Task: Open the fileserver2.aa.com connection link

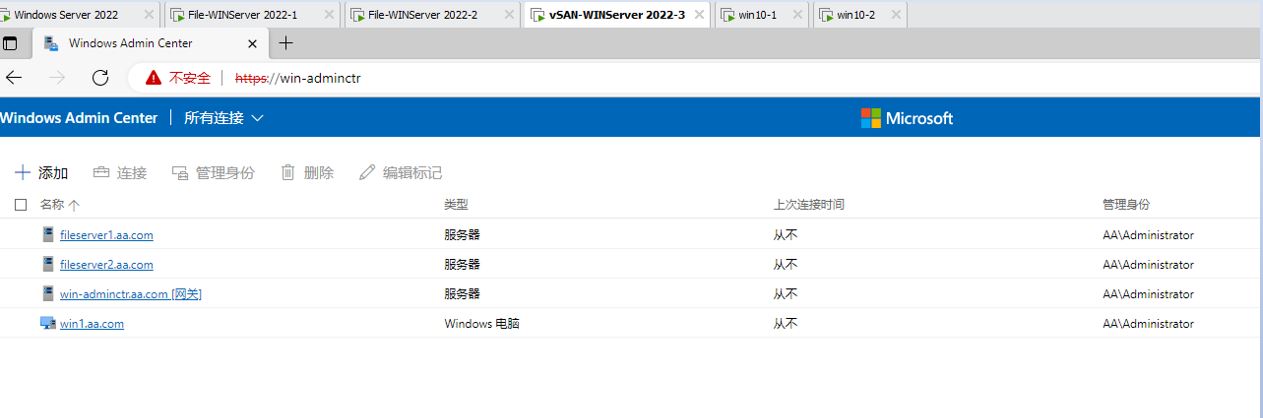Action: point(107,264)
